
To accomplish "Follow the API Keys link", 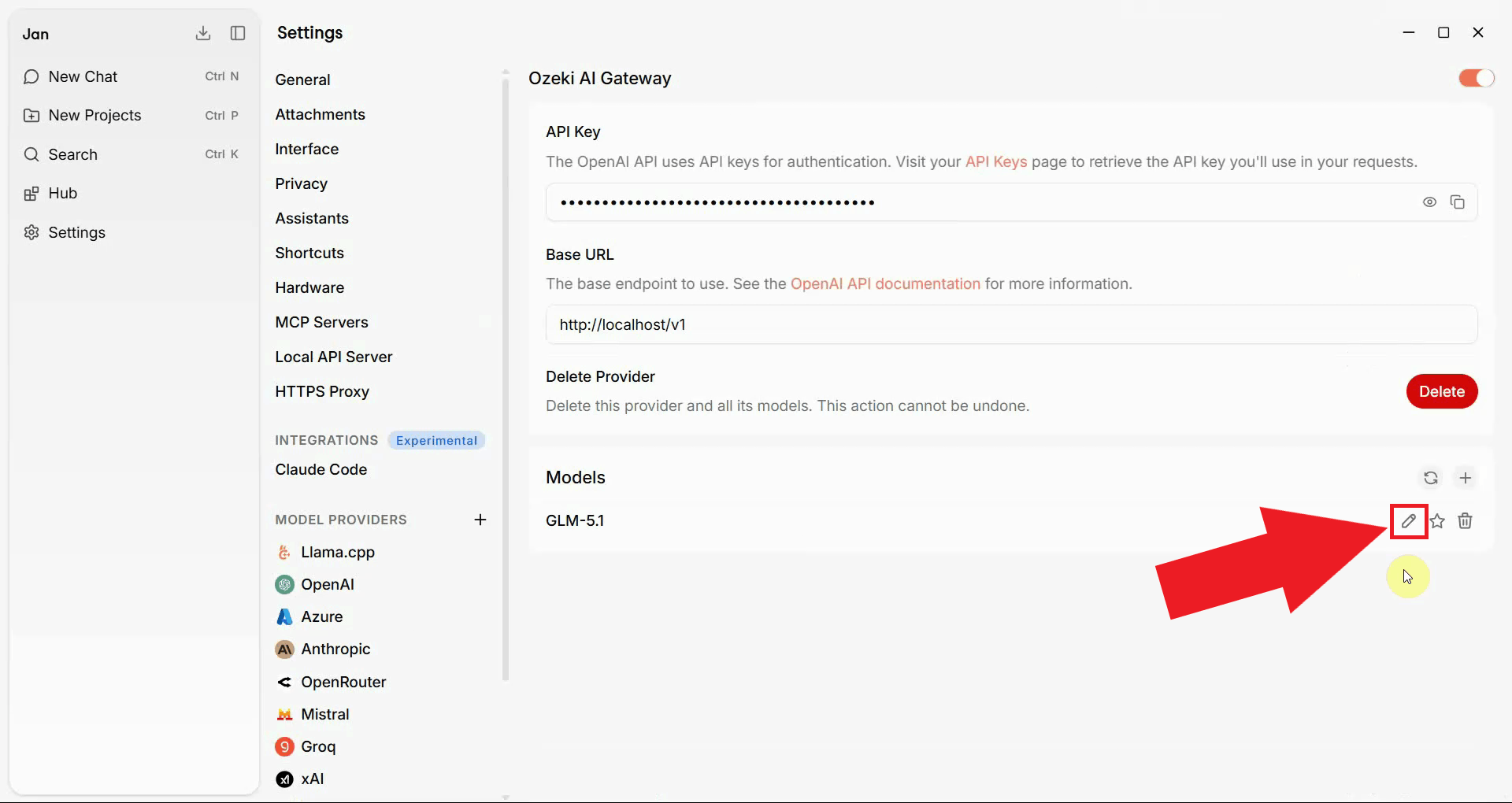I will click(996, 161).
